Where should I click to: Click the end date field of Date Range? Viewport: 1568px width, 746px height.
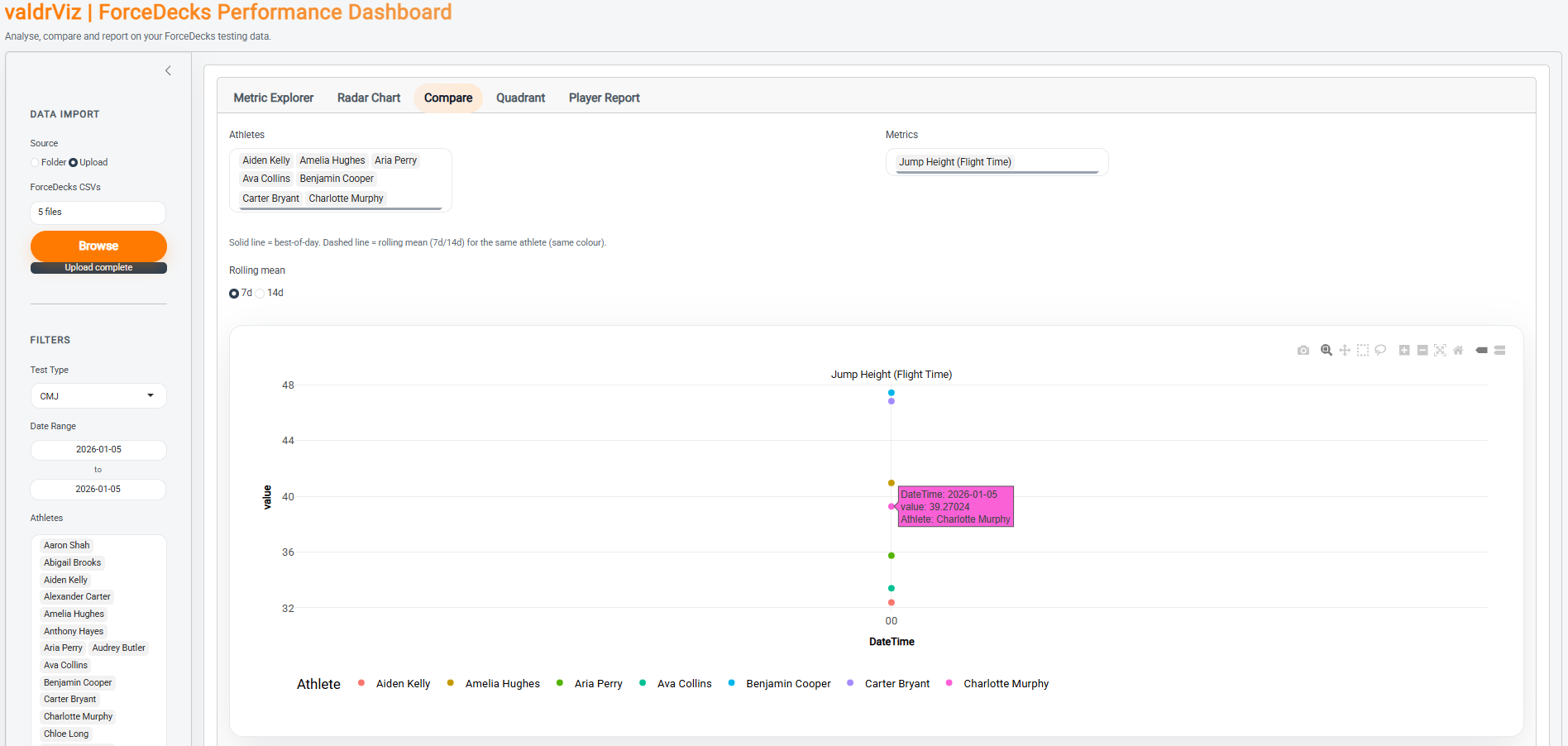pyautogui.click(x=98, y=490)
